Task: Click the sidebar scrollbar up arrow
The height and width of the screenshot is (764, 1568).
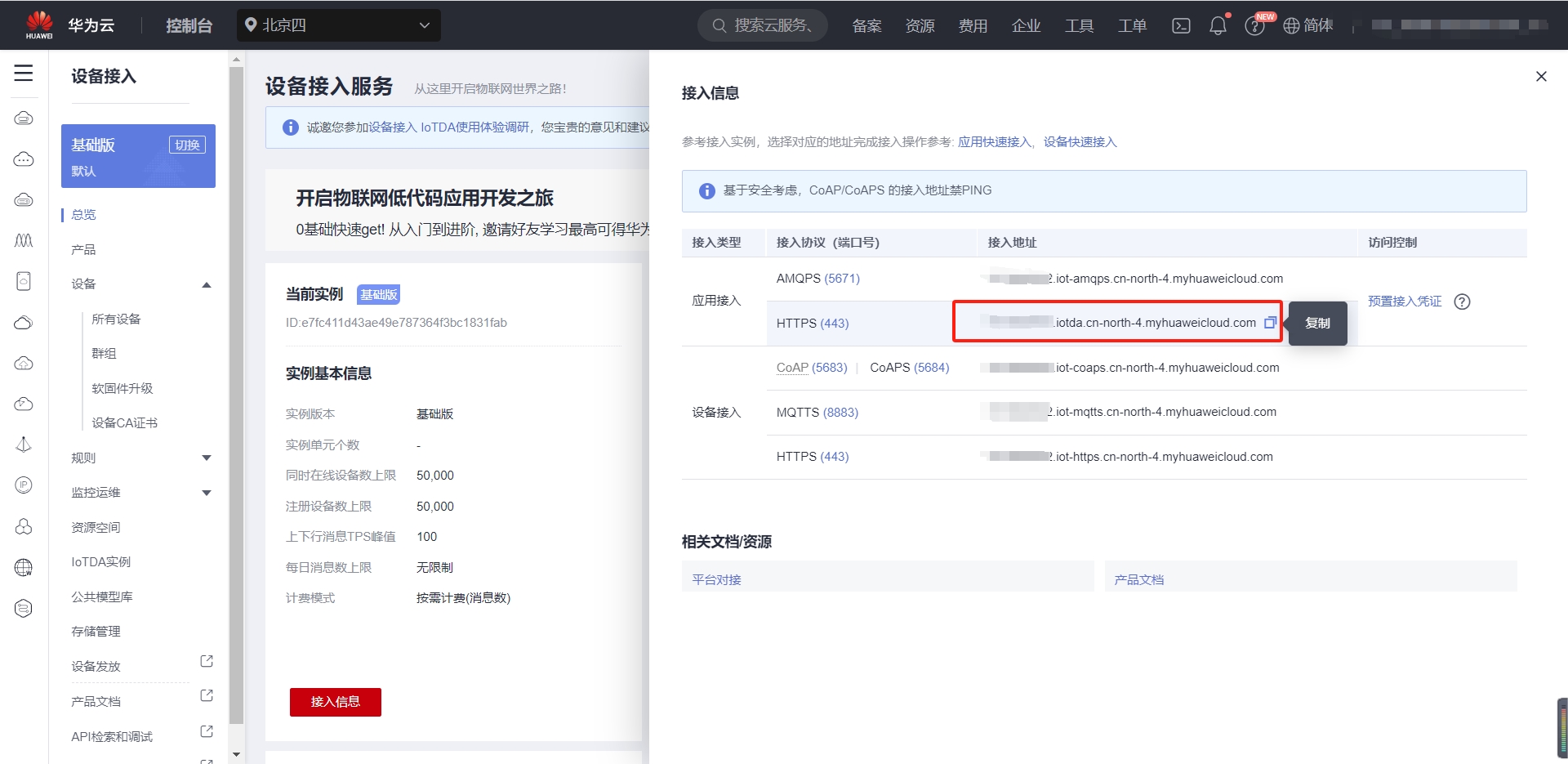Action: click(237, 60)
